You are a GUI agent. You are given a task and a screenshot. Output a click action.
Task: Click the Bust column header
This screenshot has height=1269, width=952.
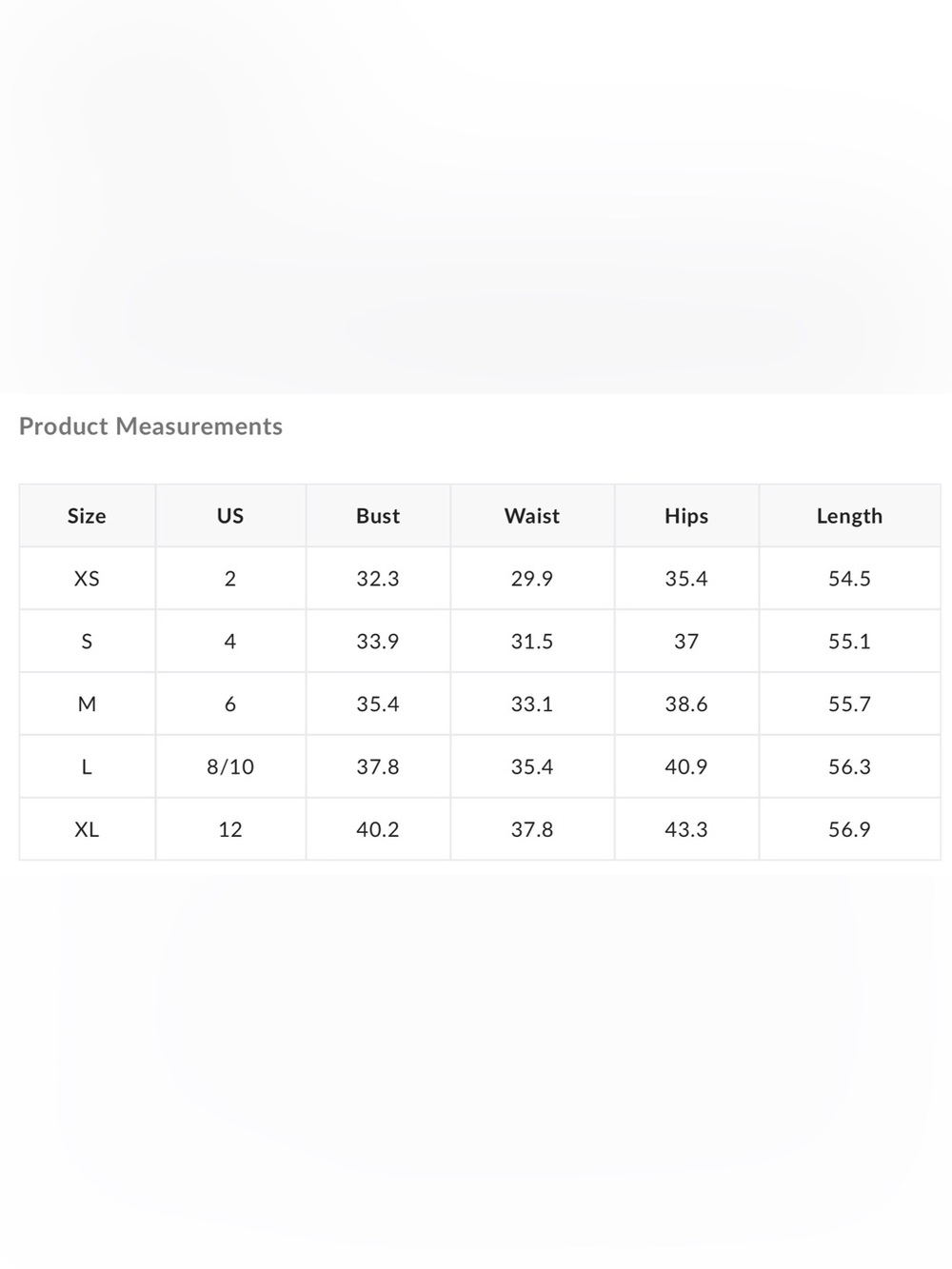click(x=378, y=515)
